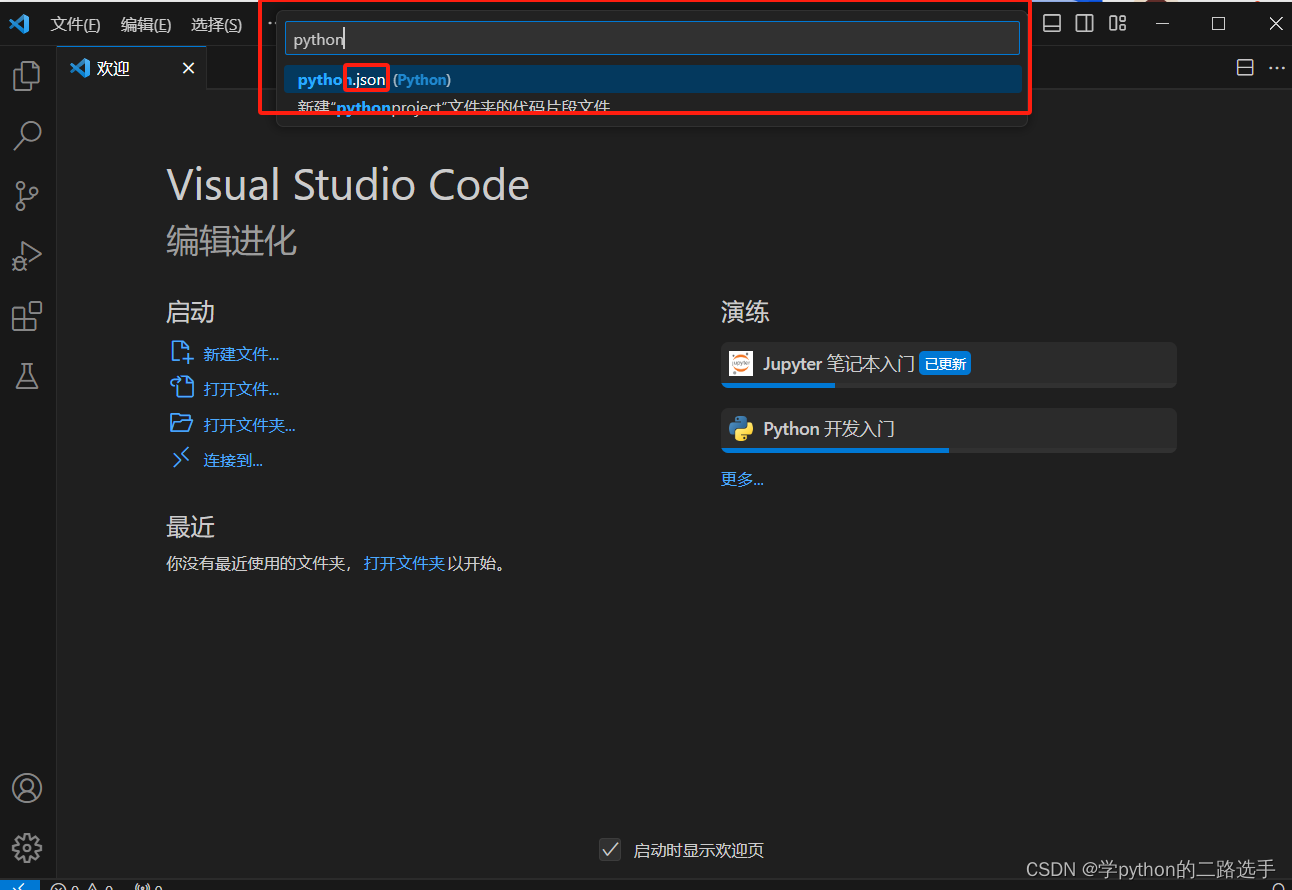Select the 欢迎 tab

click(x=113, y=67)
